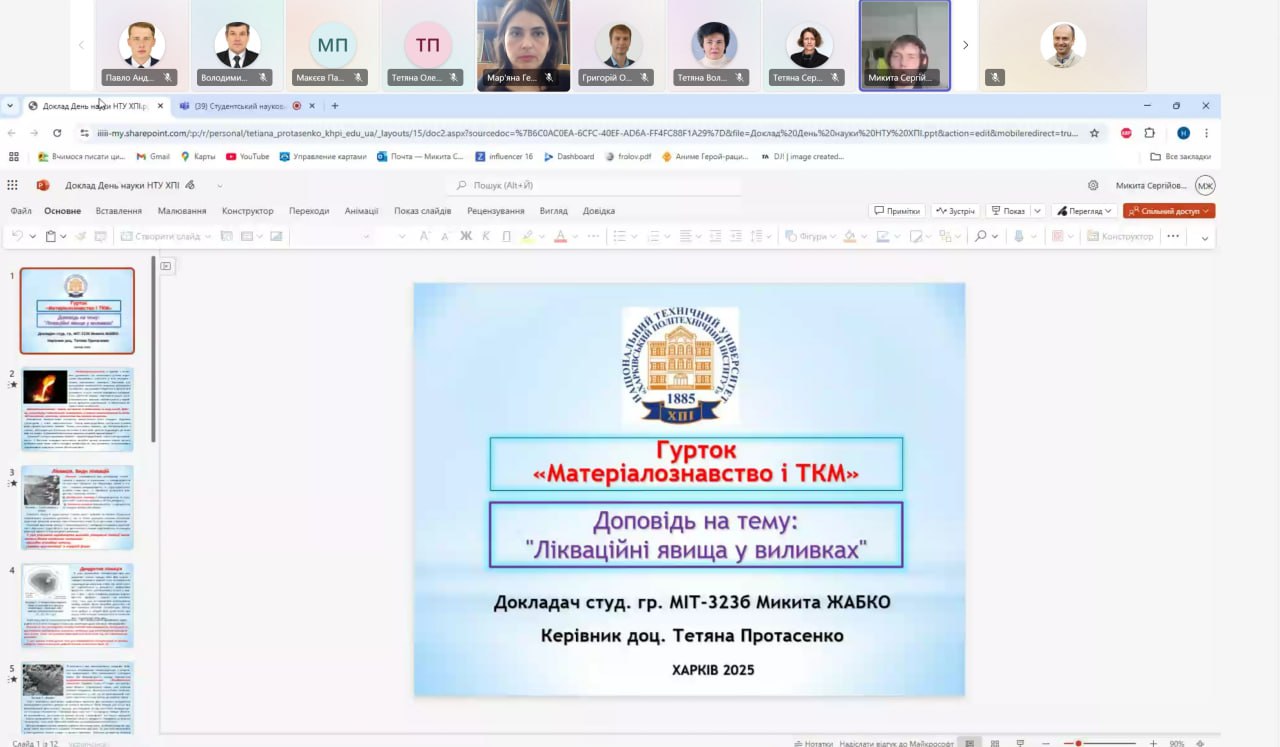Viewport: 1280px width, 747px height.
Task: Open the YouTube bookmark
Action: click(x=247, y=156)
